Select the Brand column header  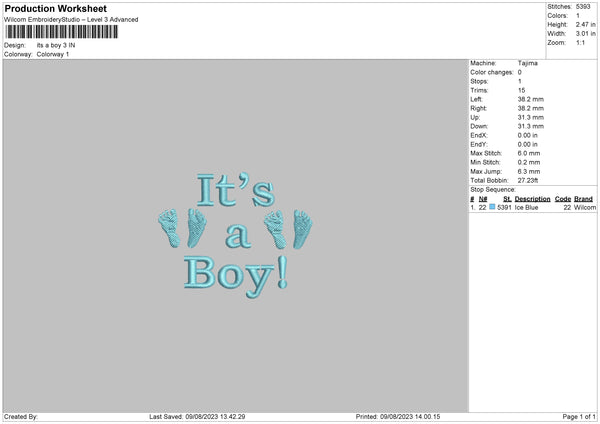click(x=584, y=198)
